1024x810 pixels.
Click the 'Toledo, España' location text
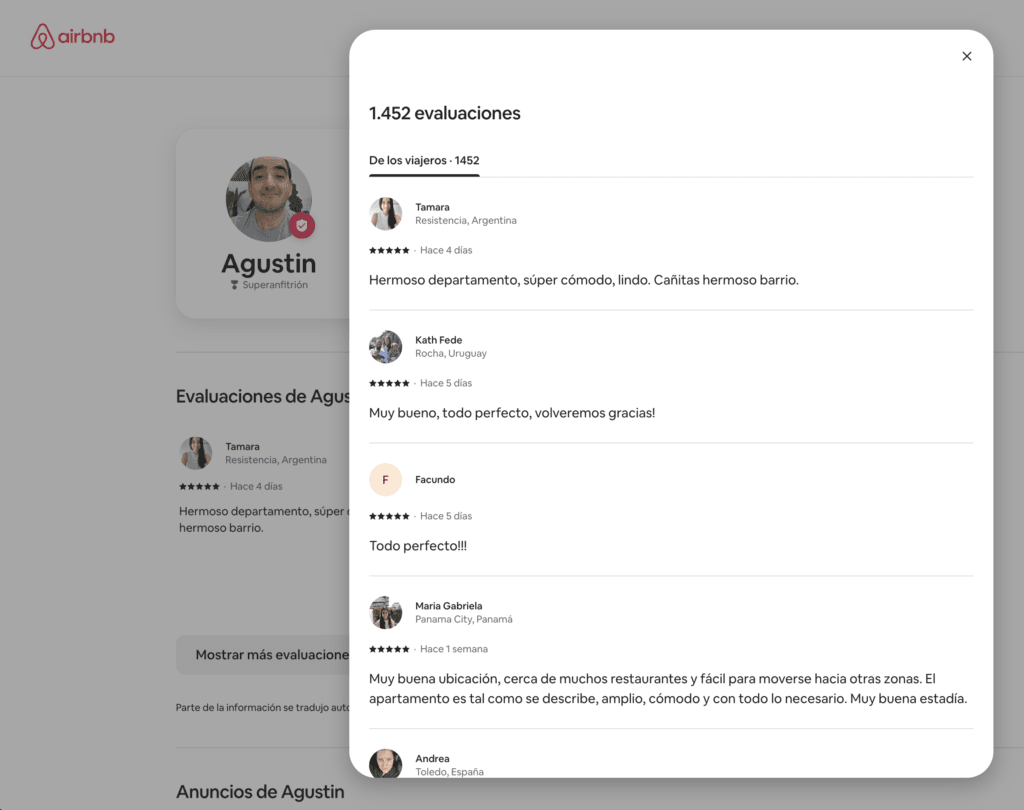[449, 771]
